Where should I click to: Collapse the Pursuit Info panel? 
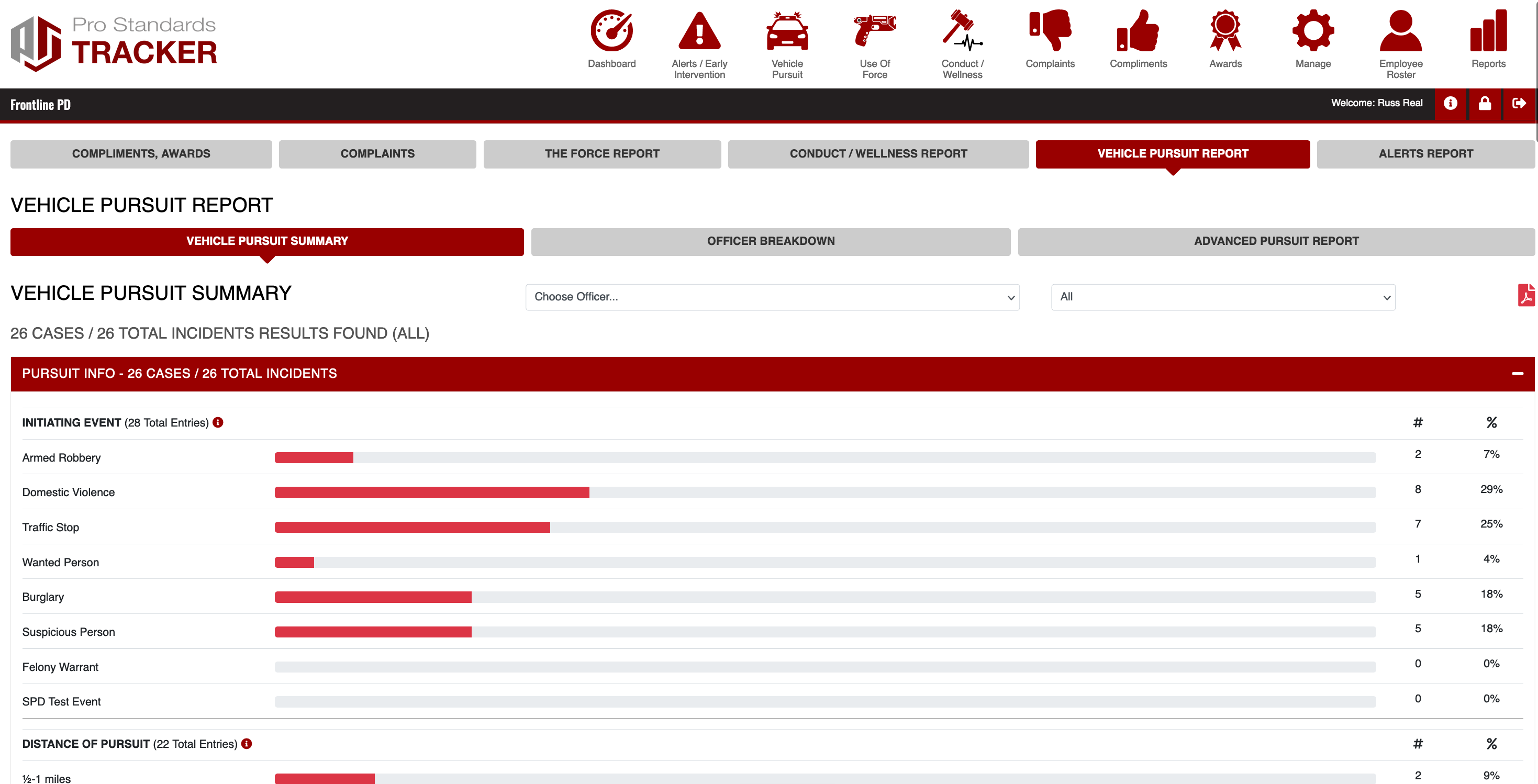[x=1517, y=374]
